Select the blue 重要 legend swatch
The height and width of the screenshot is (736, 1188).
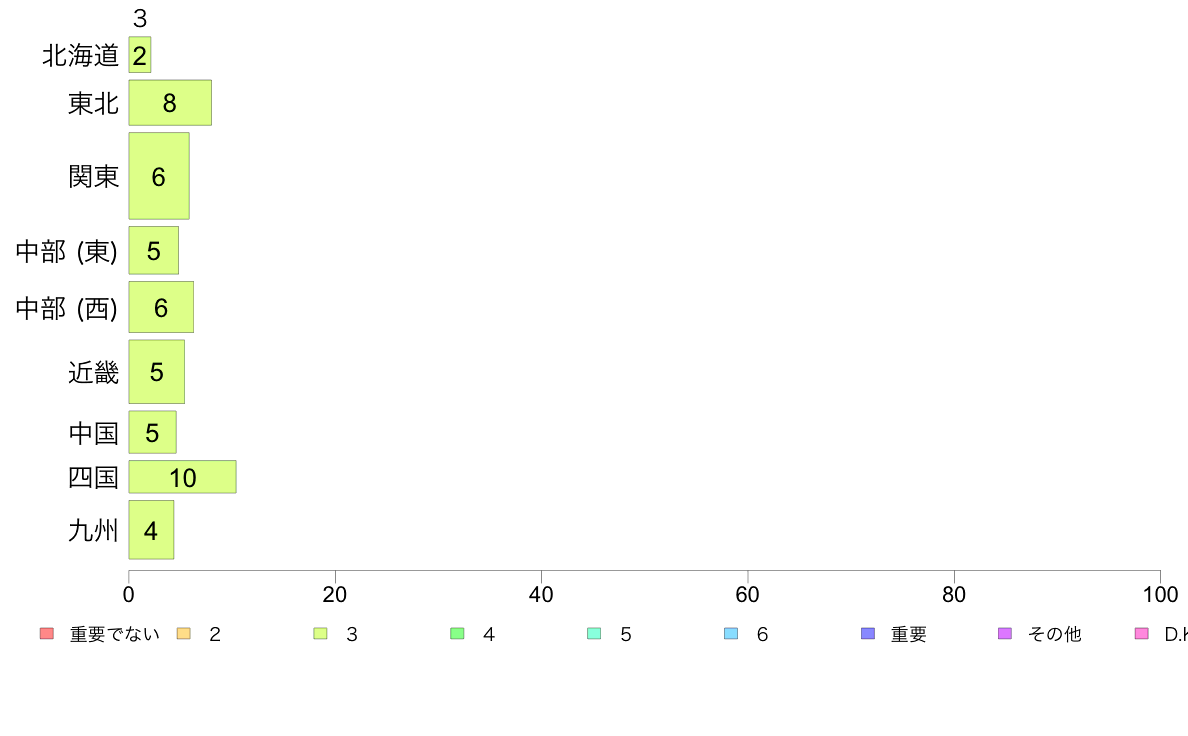[x=868, y=634]
